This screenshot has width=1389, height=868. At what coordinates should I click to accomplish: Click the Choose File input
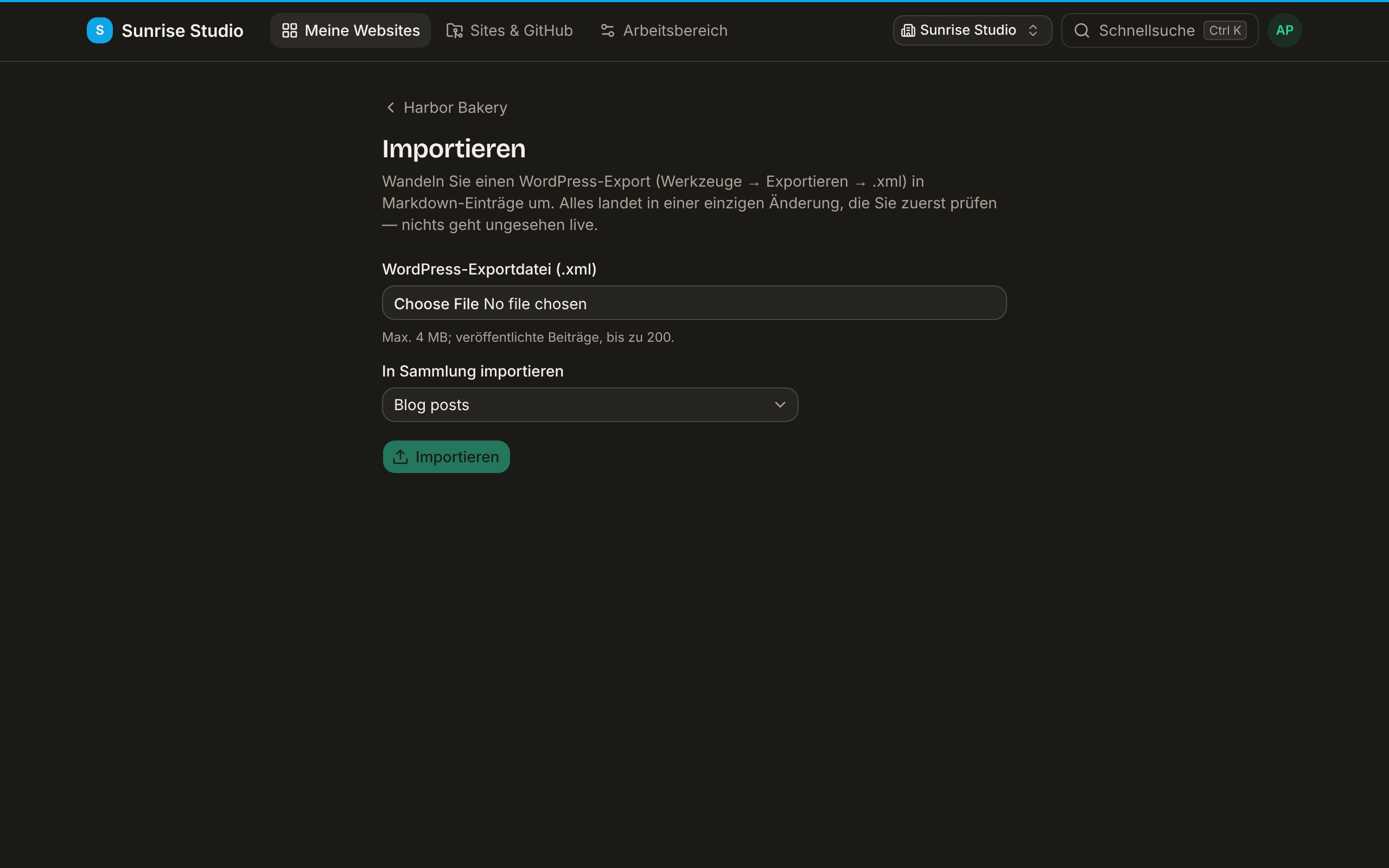(694, 303)
